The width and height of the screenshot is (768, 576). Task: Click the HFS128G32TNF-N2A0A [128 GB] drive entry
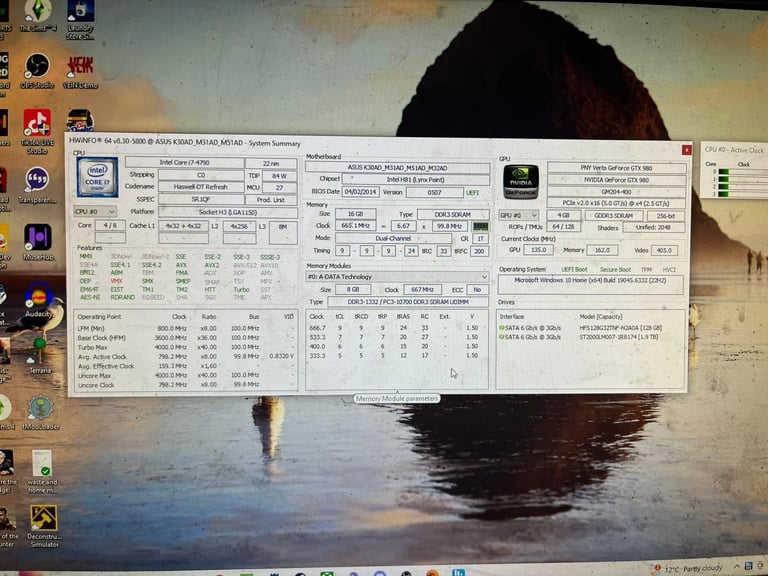pos(621,328)
